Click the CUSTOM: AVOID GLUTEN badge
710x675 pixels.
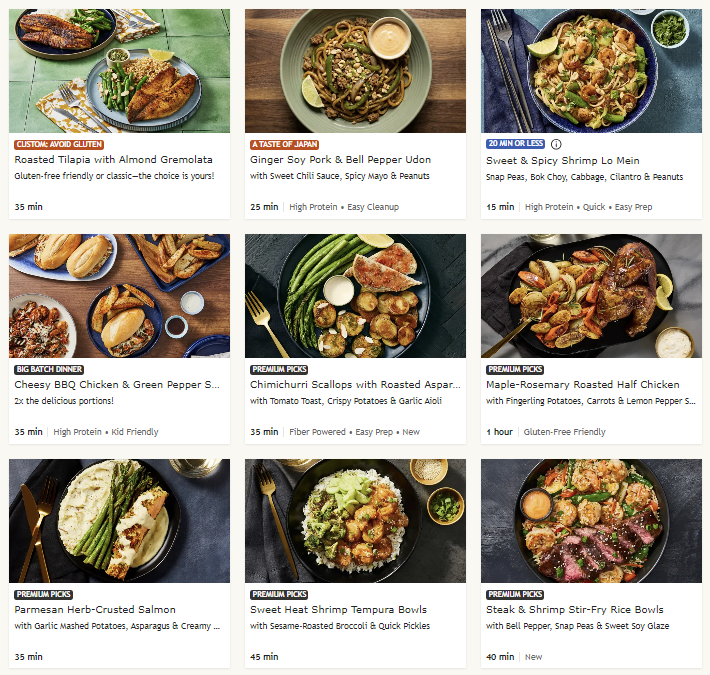(59, 144)
